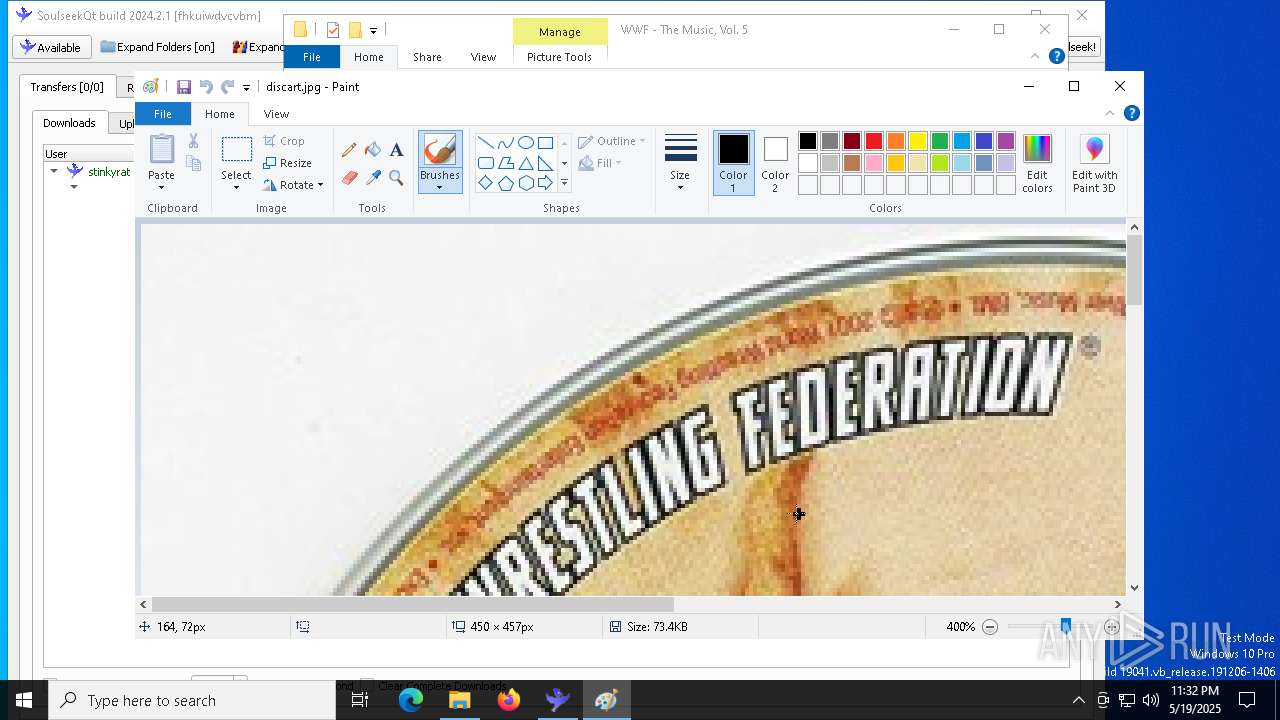This screenshot has width=1280, height=720.
Task: Open Downloads tab in Soulseek
Action: 69,123
